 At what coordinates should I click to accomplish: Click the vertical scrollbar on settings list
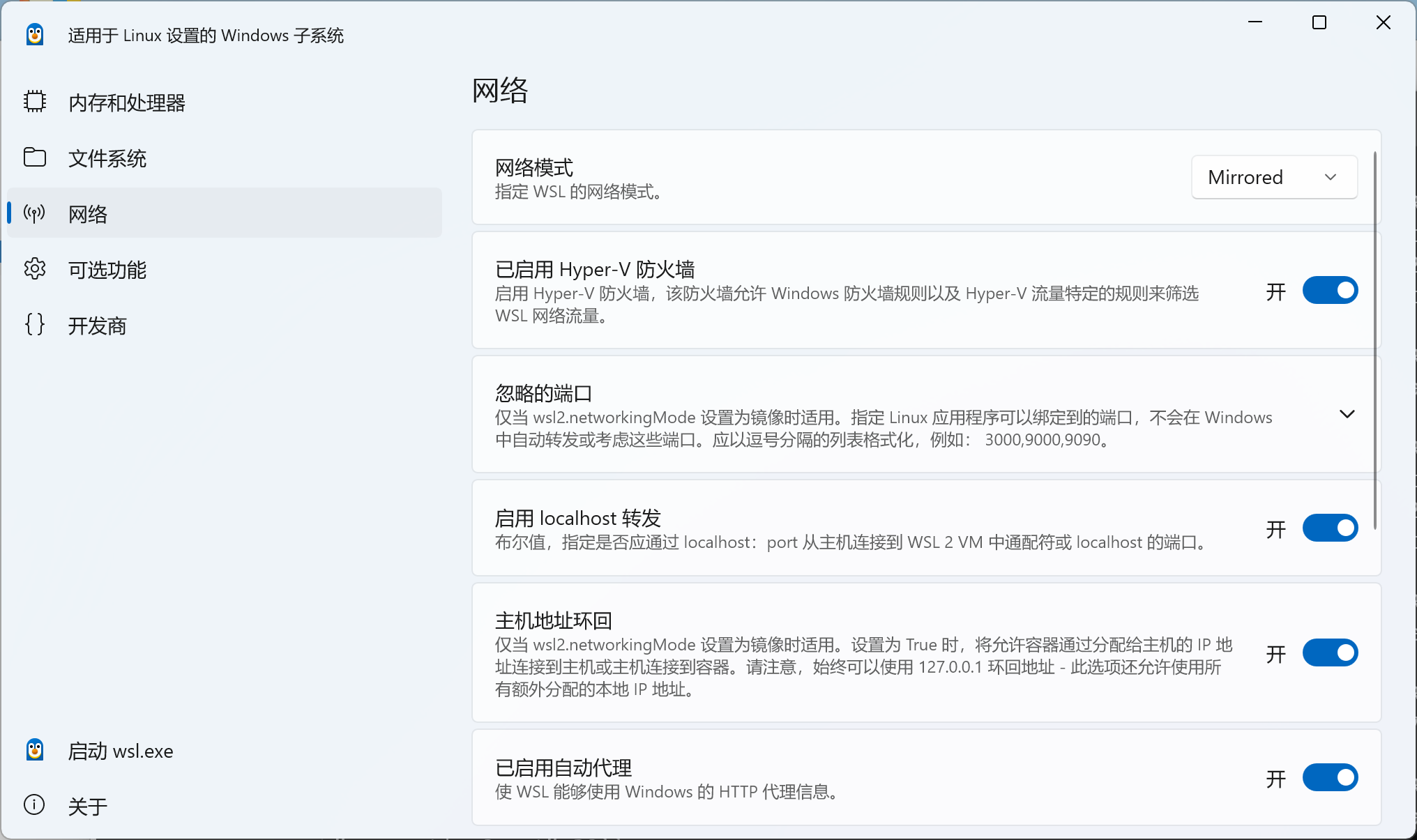tap(1375, 340)
